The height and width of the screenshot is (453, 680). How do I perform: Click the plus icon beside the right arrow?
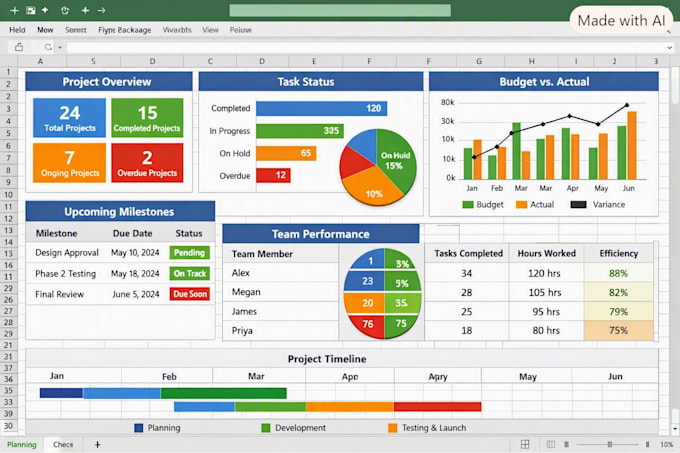[85, 10]
